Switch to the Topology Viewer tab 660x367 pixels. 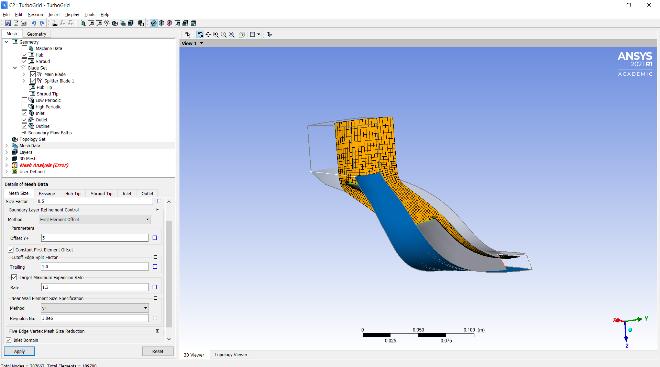[x=230, y=355]
